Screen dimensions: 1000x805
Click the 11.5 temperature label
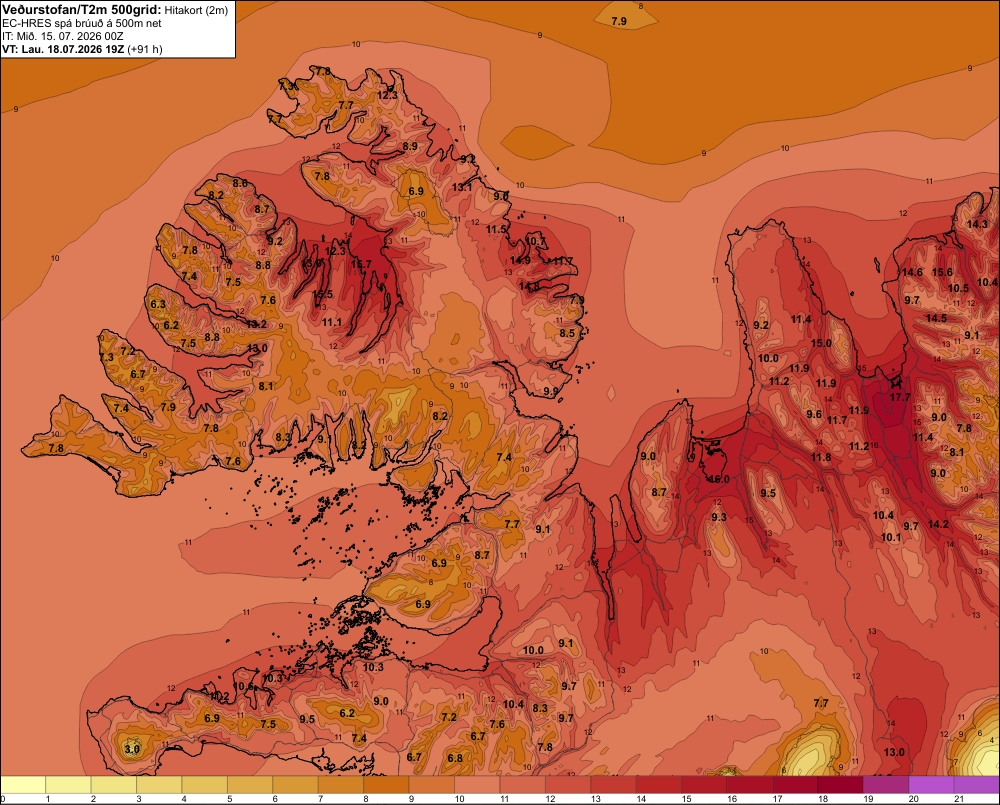click(x=496, y=230)
